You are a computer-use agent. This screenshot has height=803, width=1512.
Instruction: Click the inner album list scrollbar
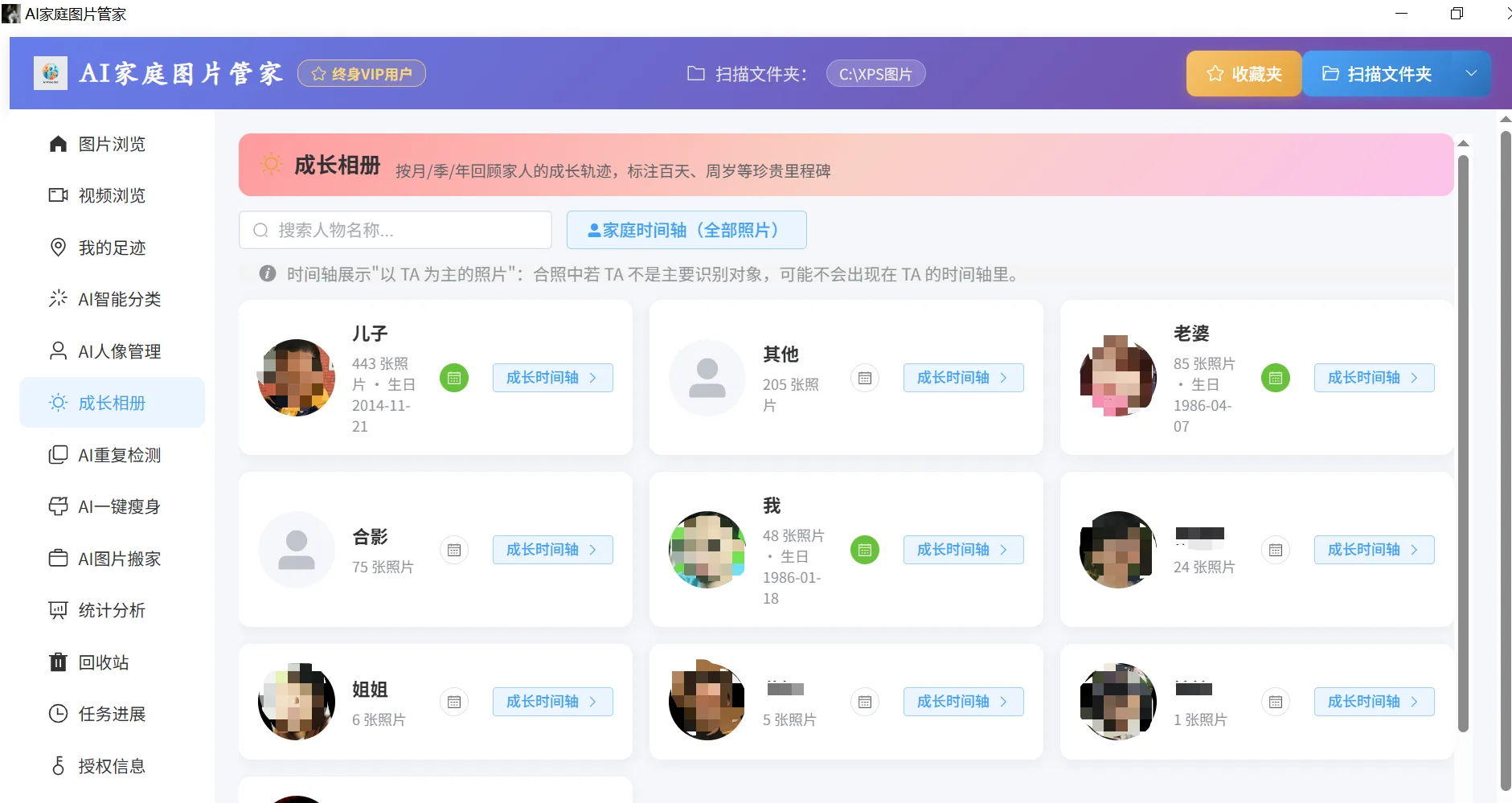tap(1463, 442)
